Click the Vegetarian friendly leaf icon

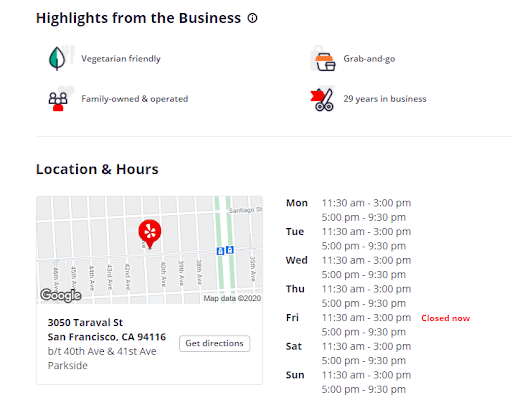pos(59,58)
